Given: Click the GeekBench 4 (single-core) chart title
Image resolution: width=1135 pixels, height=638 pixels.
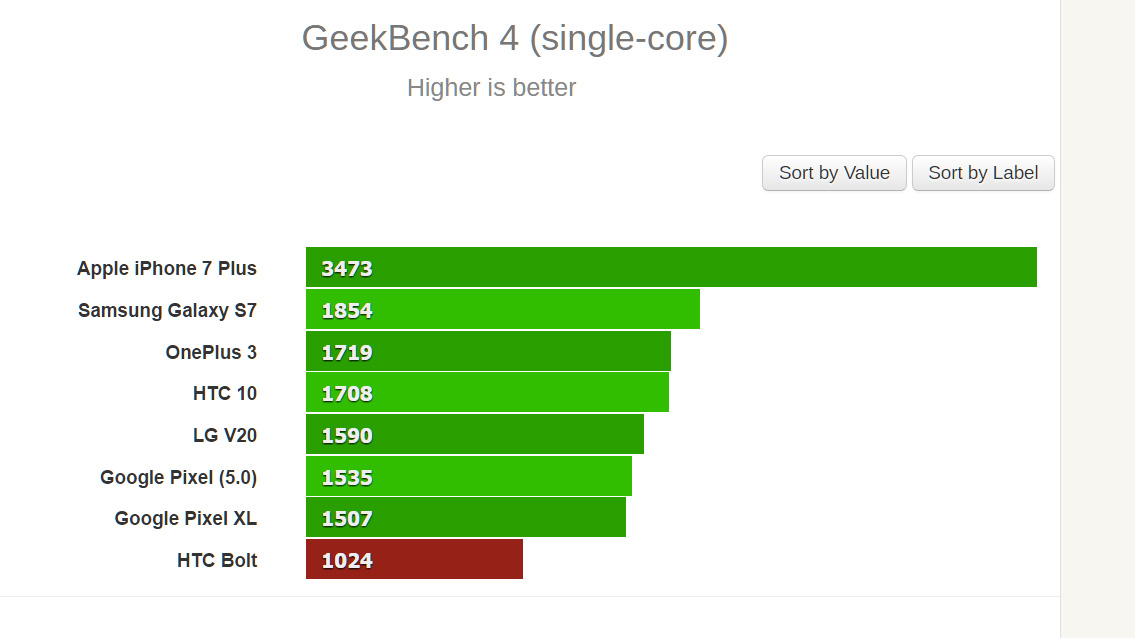Looking at the screenshot, I should click(515, 38).
